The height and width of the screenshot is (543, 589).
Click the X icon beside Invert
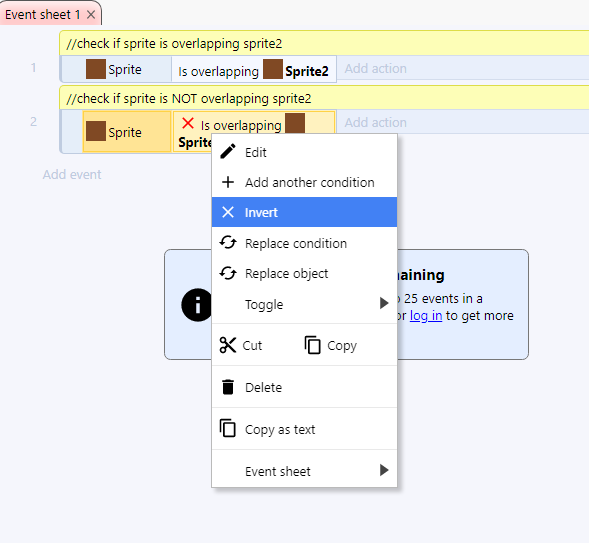[228, 212]
